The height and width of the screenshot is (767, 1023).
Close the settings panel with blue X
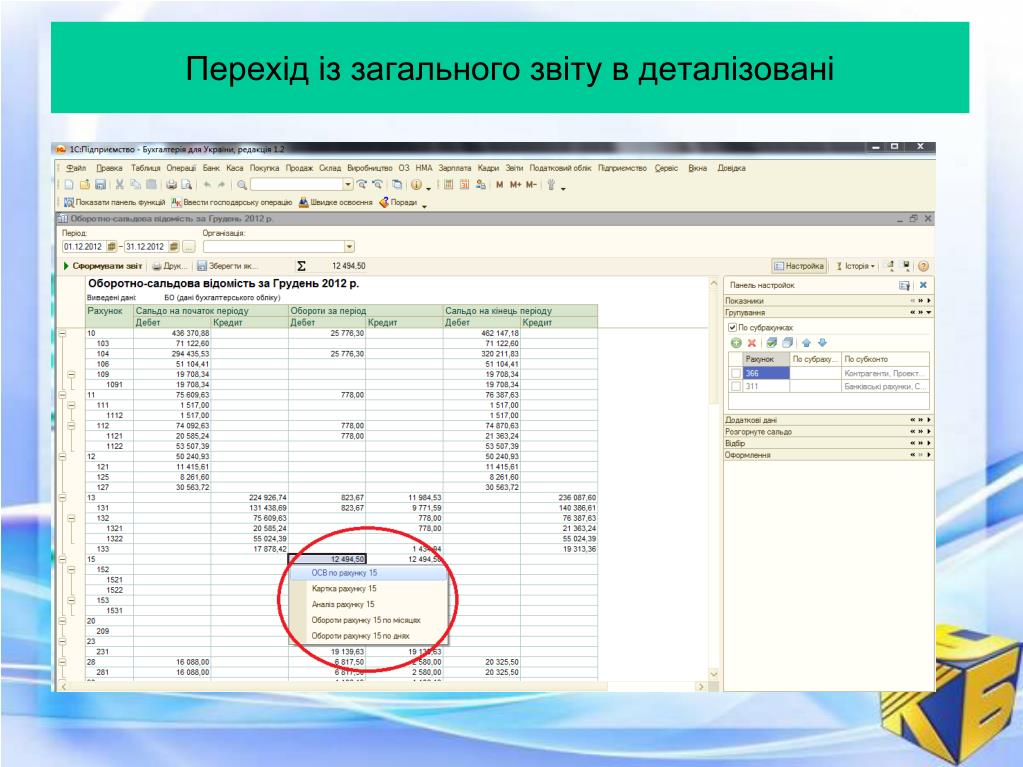click(x=923, y=285)
